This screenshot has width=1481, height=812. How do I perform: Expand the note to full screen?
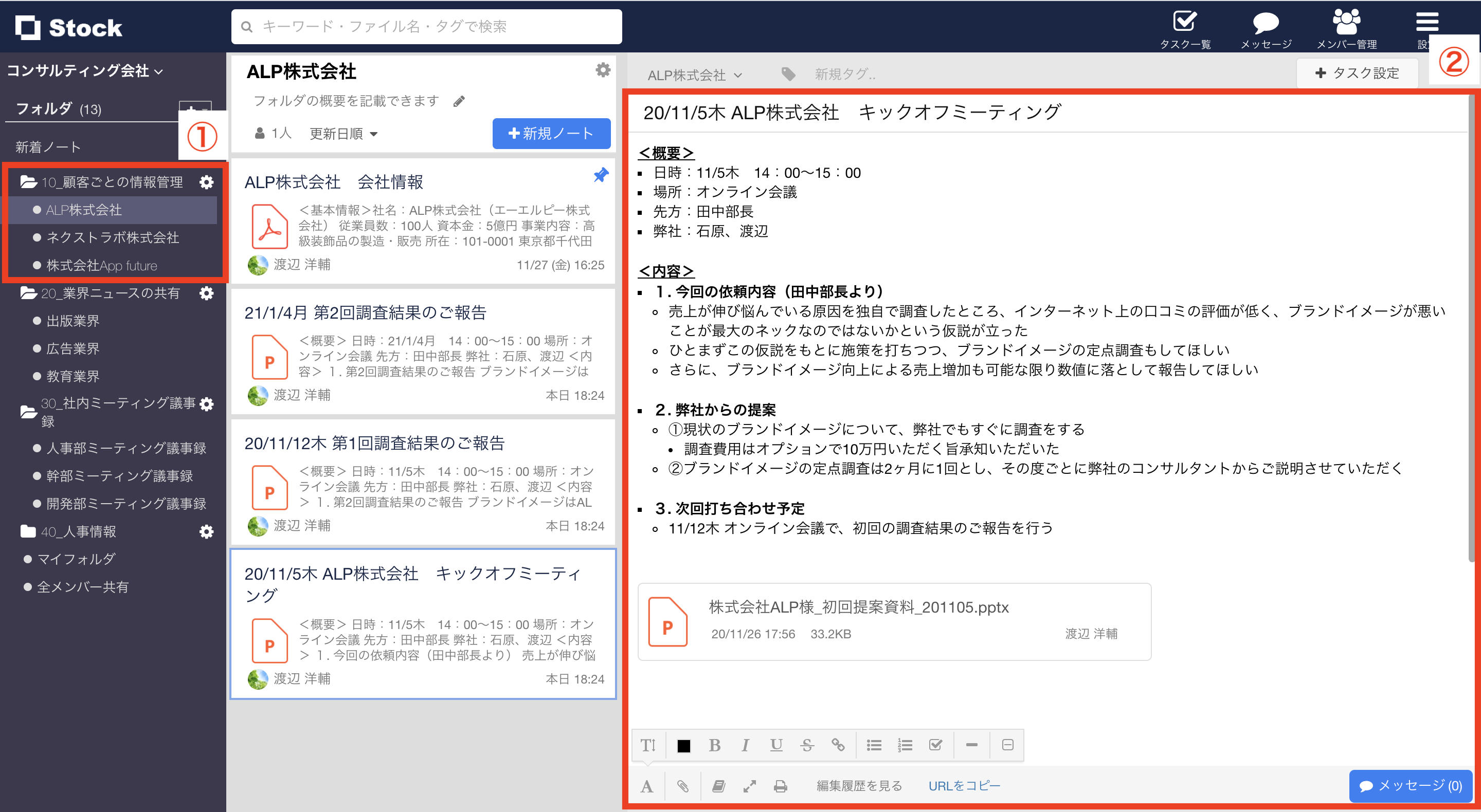coord(749,786)
